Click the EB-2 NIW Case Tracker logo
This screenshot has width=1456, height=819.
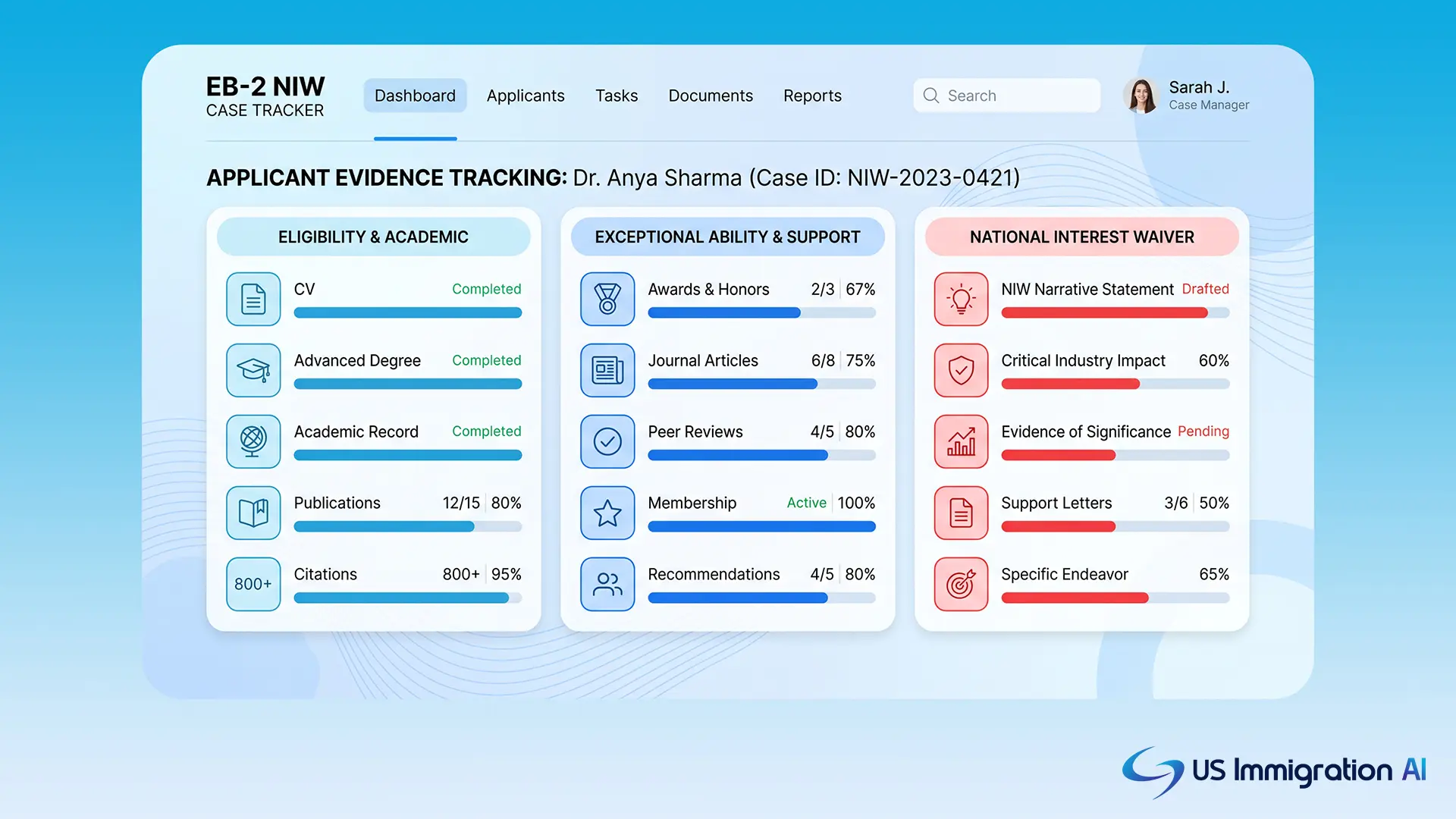pyautogui.click(x=265, y=96)
